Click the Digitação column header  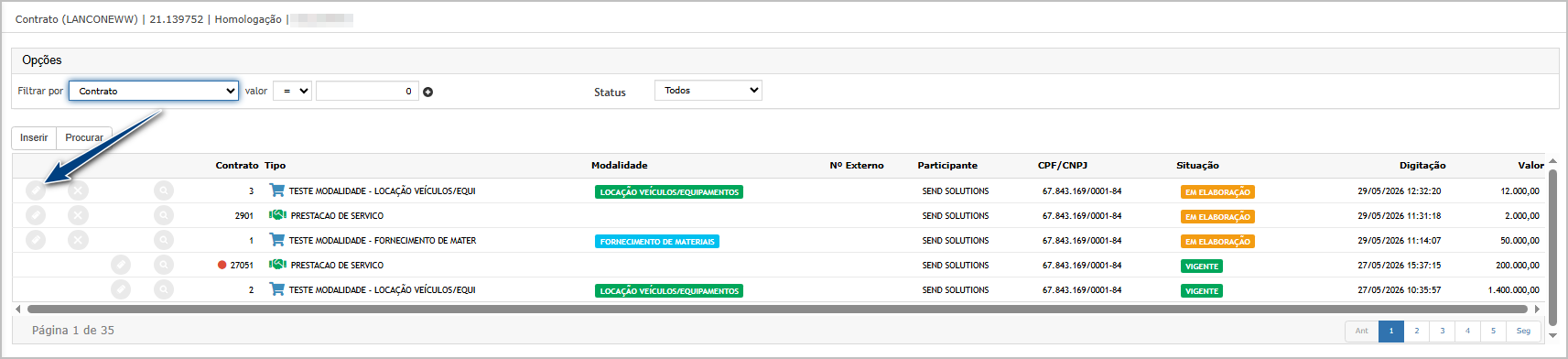click(x=1422, y=166)
